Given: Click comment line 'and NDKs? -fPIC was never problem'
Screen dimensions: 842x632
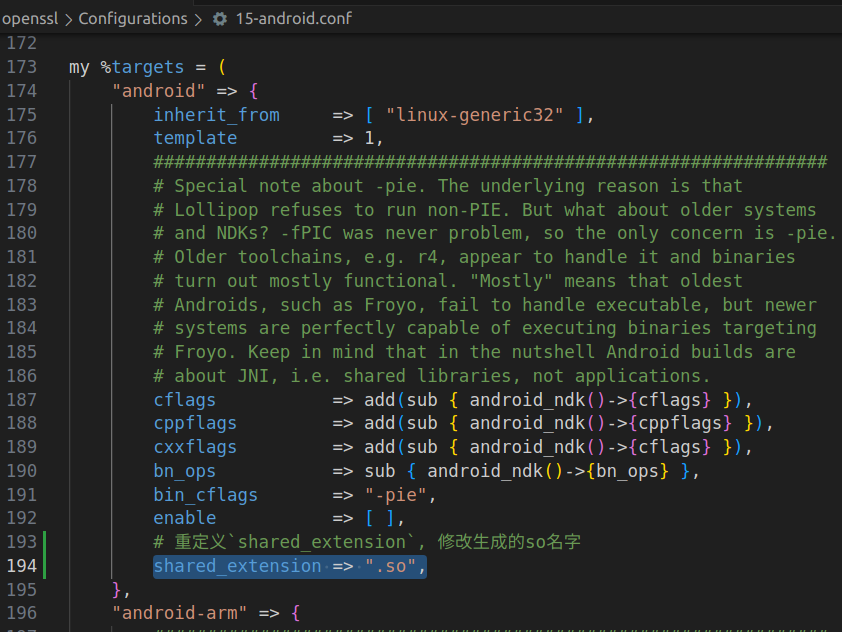Looking at the screenshot, I should tap(495, 233).
